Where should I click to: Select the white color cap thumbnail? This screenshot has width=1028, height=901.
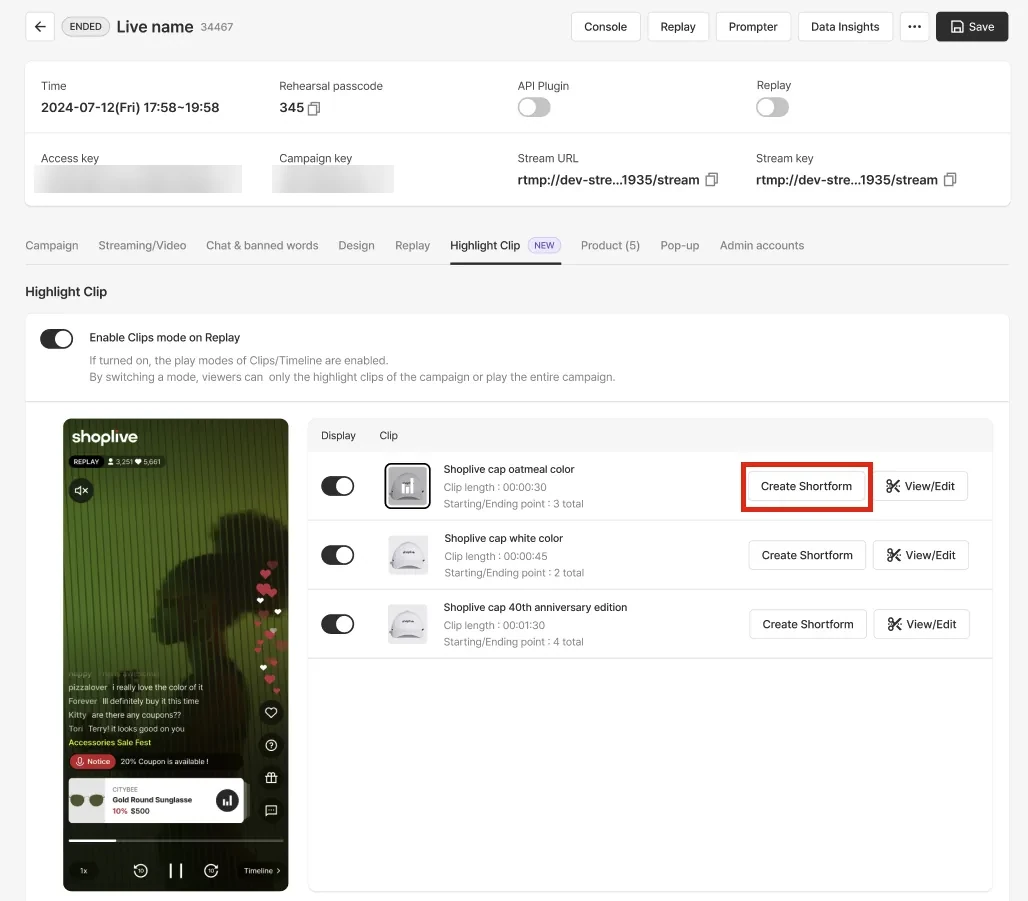coord(408,555)
